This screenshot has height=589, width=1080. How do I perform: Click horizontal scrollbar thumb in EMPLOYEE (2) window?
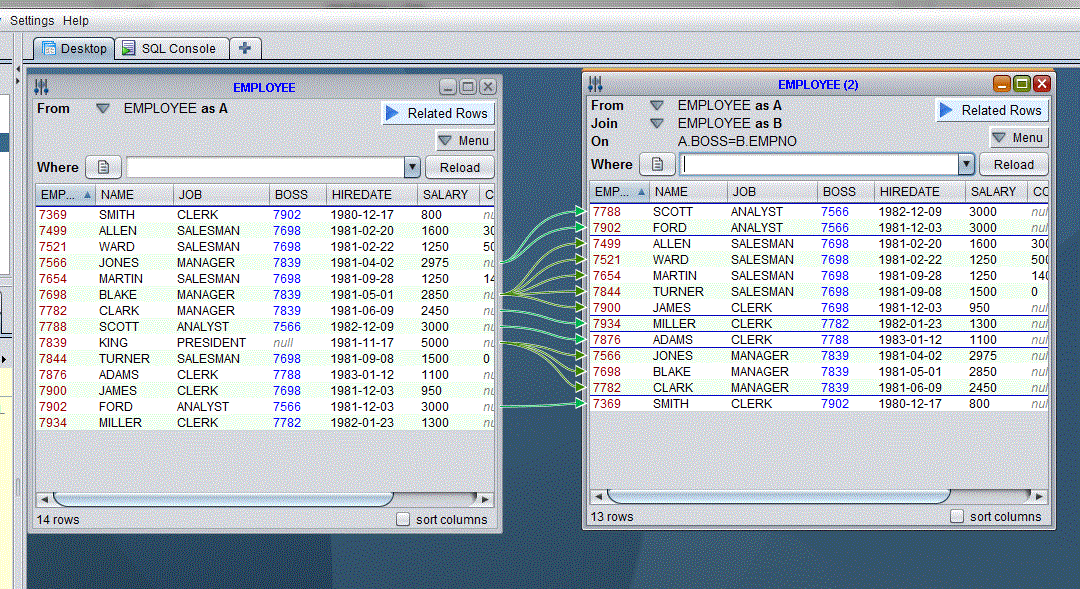pos(778,496)
